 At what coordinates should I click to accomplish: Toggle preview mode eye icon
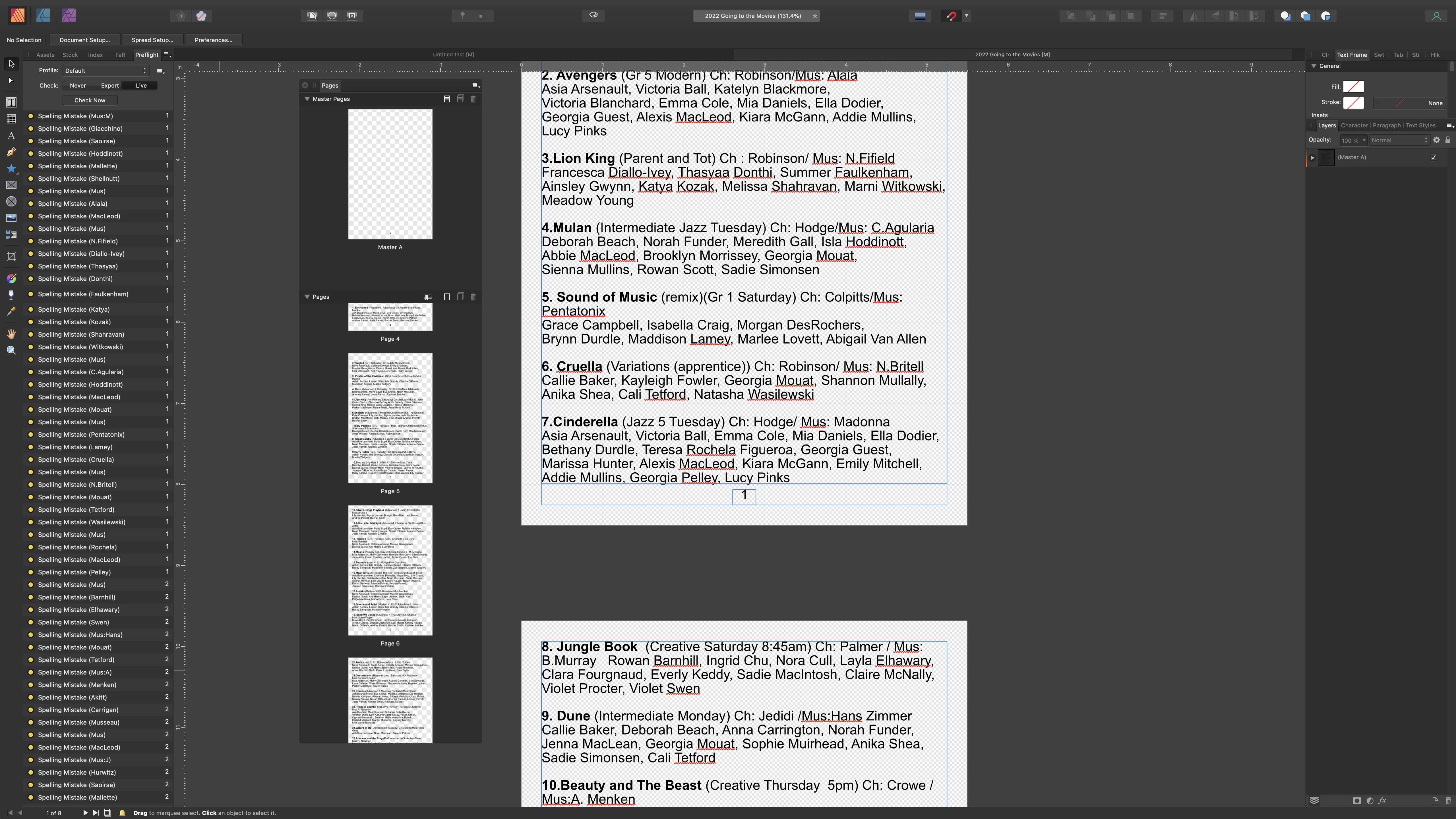click(593, 16)
